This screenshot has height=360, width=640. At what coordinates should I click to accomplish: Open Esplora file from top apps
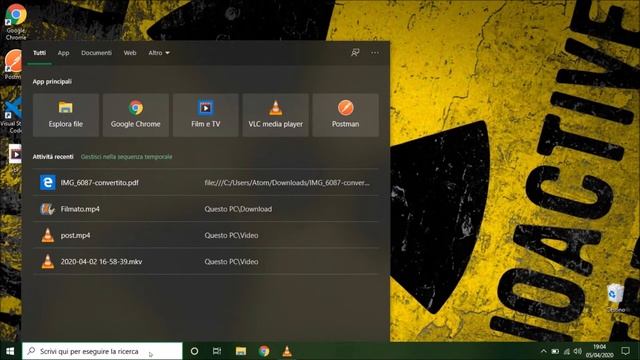point(66,115)
